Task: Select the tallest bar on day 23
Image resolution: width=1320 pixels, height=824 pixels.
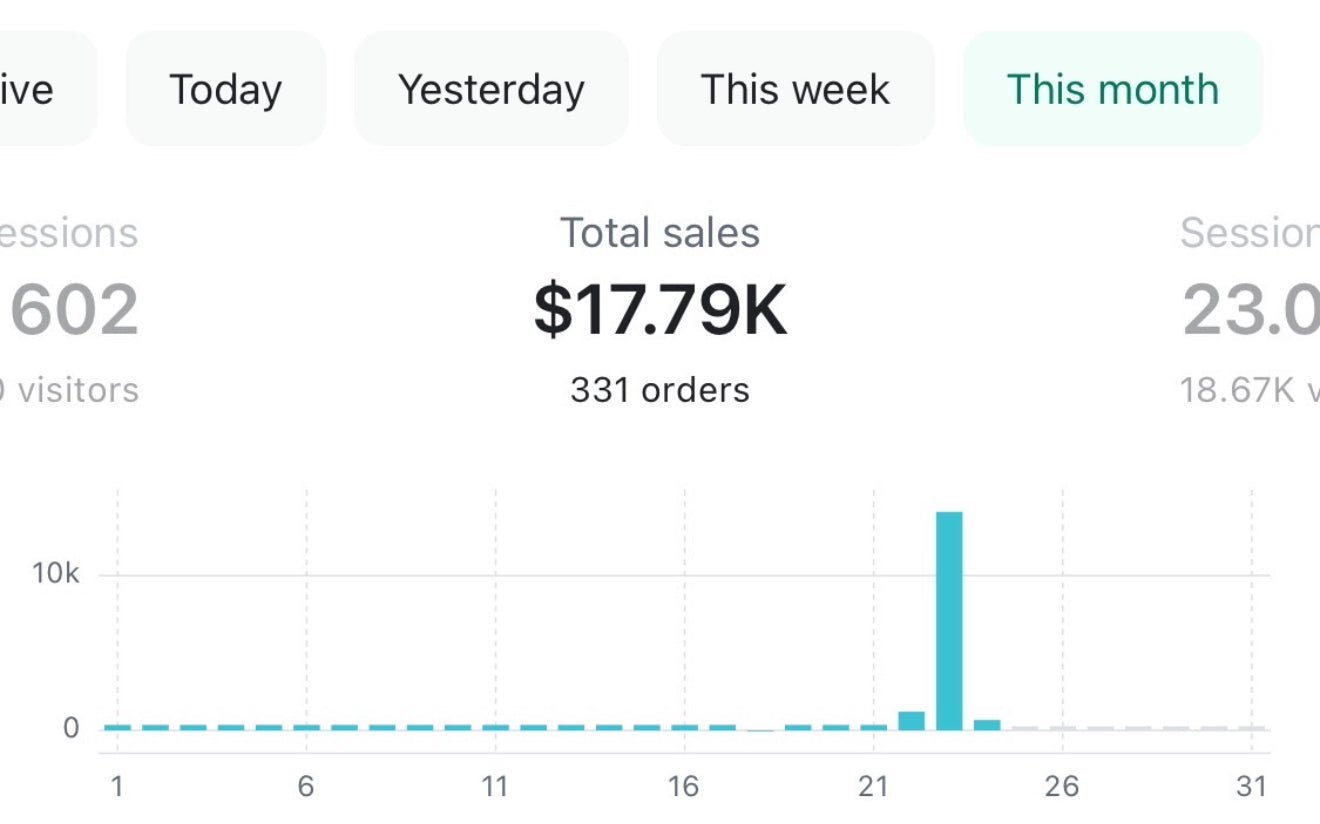Action: point(949,620)
